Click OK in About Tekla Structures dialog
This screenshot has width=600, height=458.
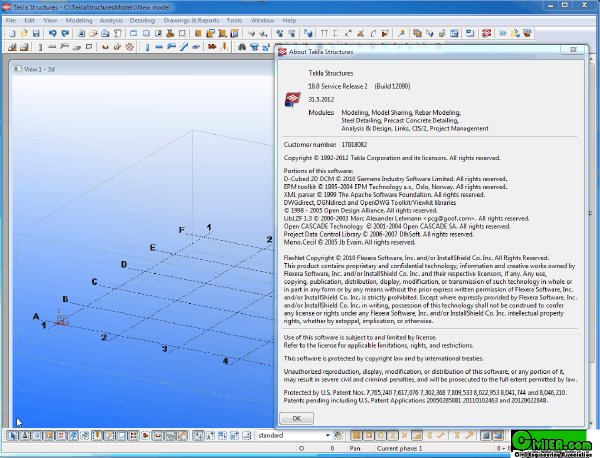click(x=297, y=418)
